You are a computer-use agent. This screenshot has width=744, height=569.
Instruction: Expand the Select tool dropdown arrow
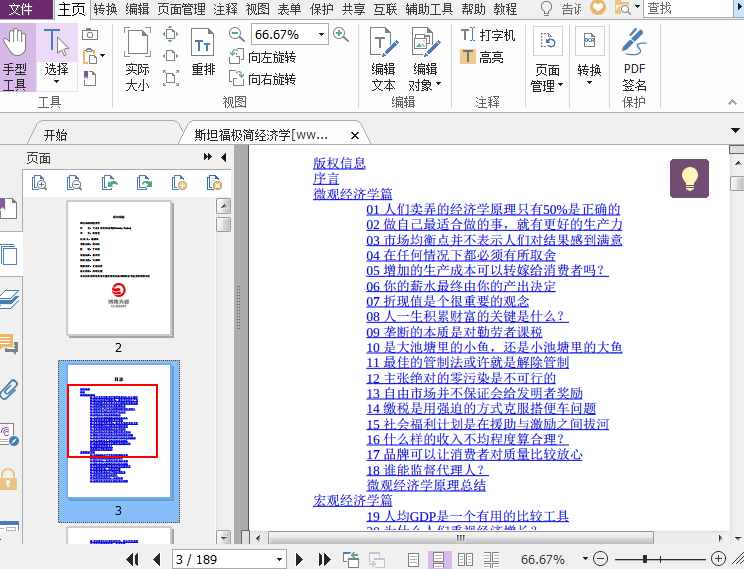[x=56, y=83]
